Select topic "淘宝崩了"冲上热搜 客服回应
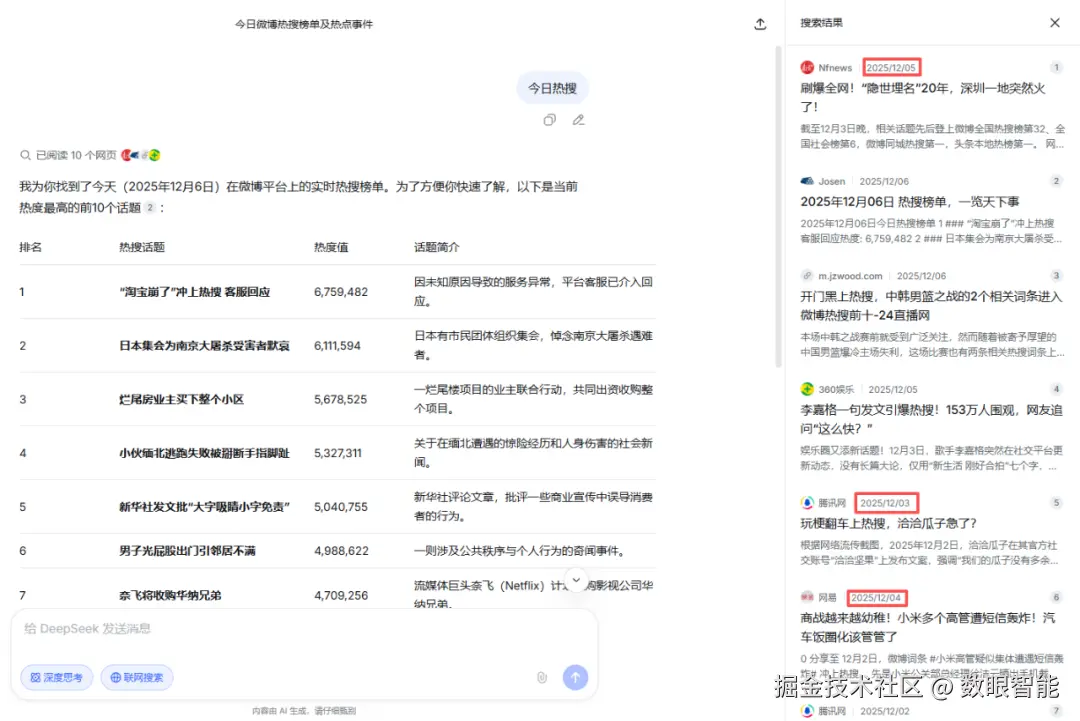Image resolution: width=1080 pixels, height=721 pixels. coord(195,292)
